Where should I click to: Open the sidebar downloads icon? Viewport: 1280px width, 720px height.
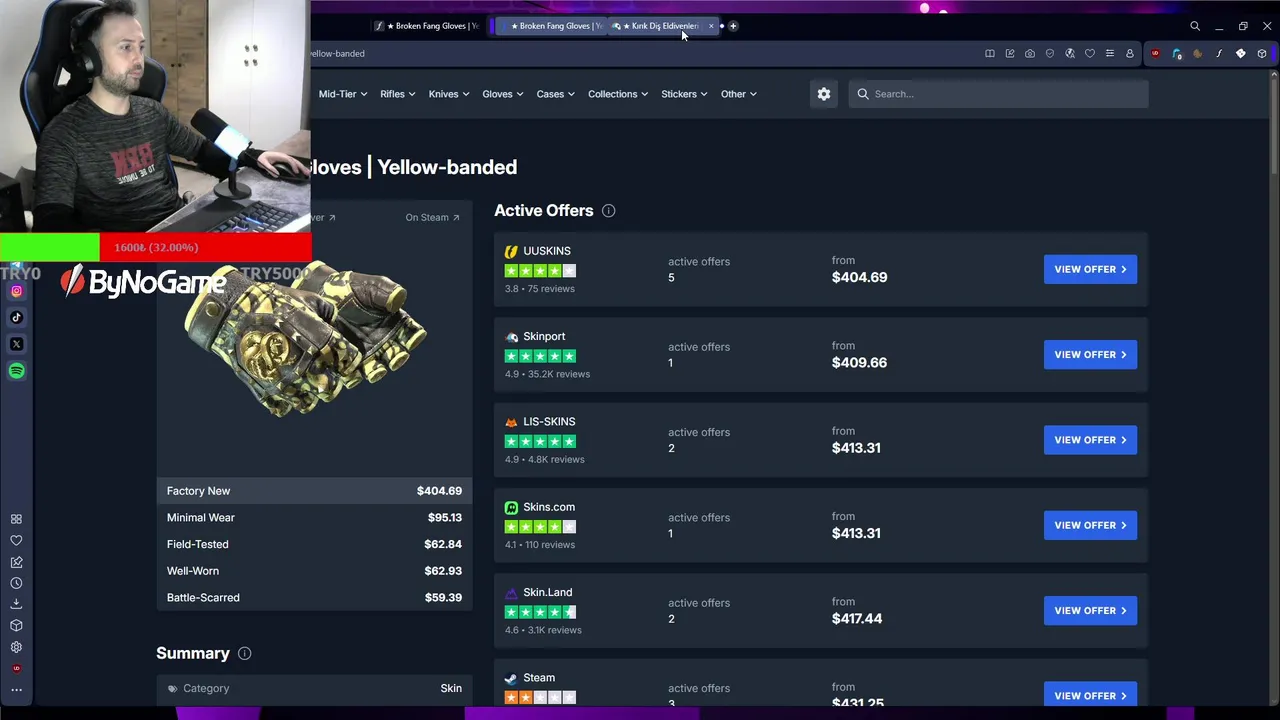pyautogui.click(x=16, y=604)
